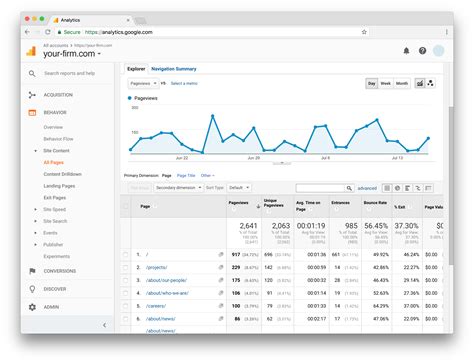
Task: Open the your-firm.com account selector
Action: coord(72,54)
